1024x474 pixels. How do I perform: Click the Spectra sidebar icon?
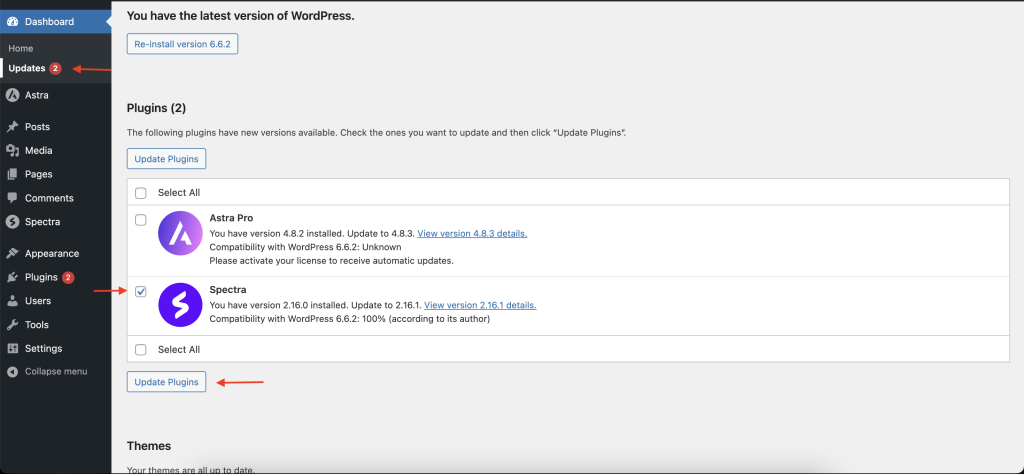[12, 222]
